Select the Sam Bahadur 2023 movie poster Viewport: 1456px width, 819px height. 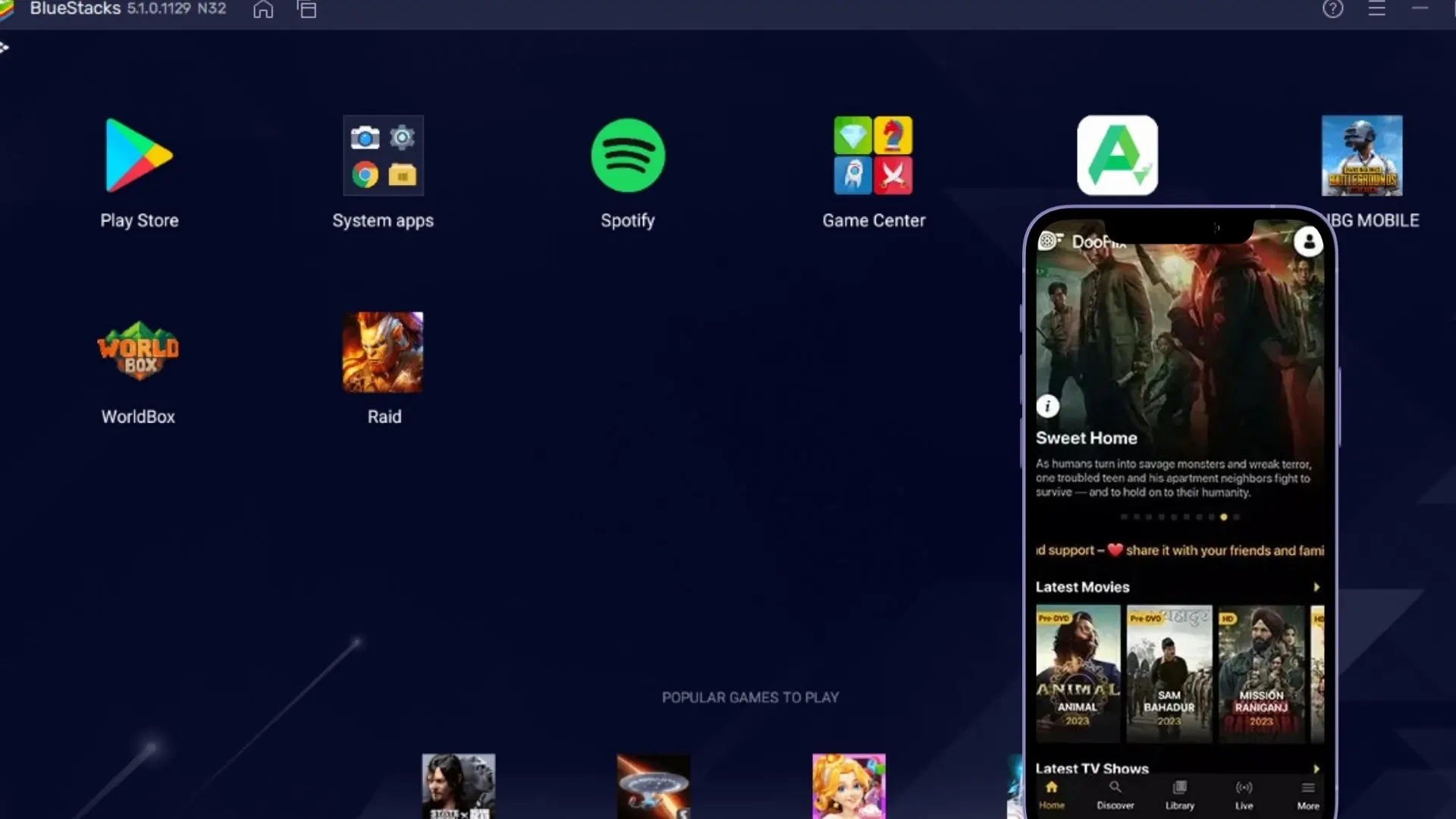(1169, 673)
